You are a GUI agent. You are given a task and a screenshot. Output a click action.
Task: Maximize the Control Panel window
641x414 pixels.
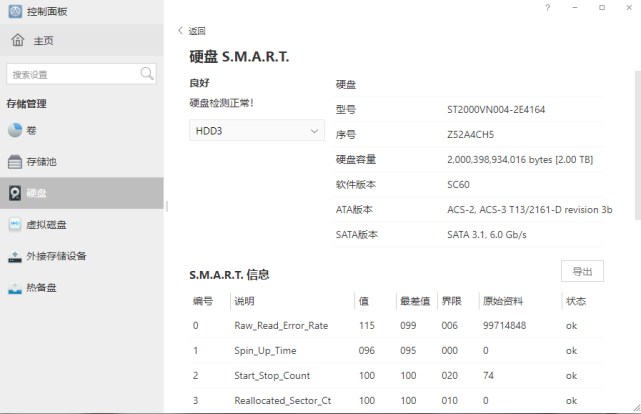click(602, 7)
